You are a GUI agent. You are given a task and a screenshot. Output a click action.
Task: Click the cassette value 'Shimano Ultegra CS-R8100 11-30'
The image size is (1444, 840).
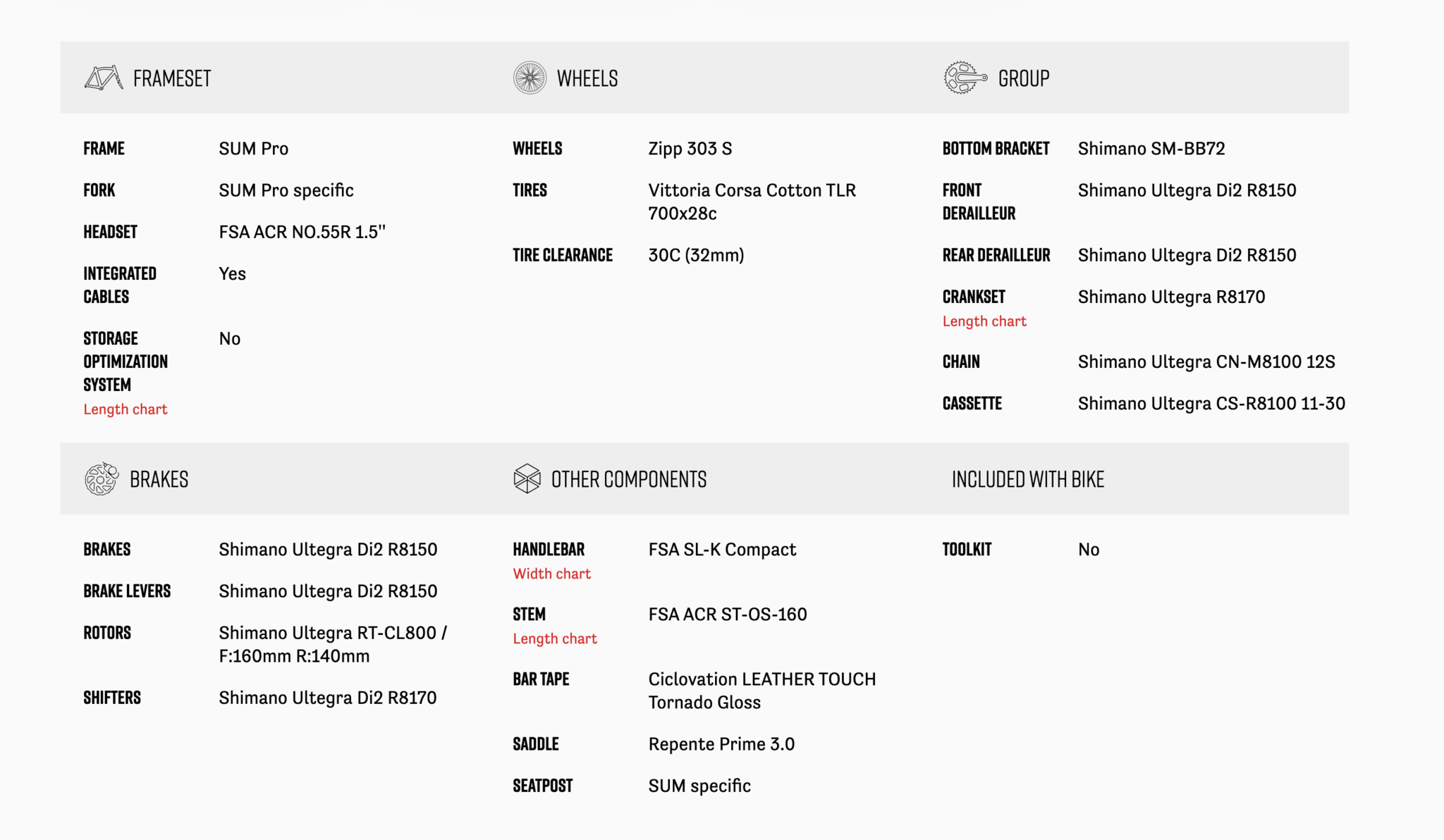1212,403
